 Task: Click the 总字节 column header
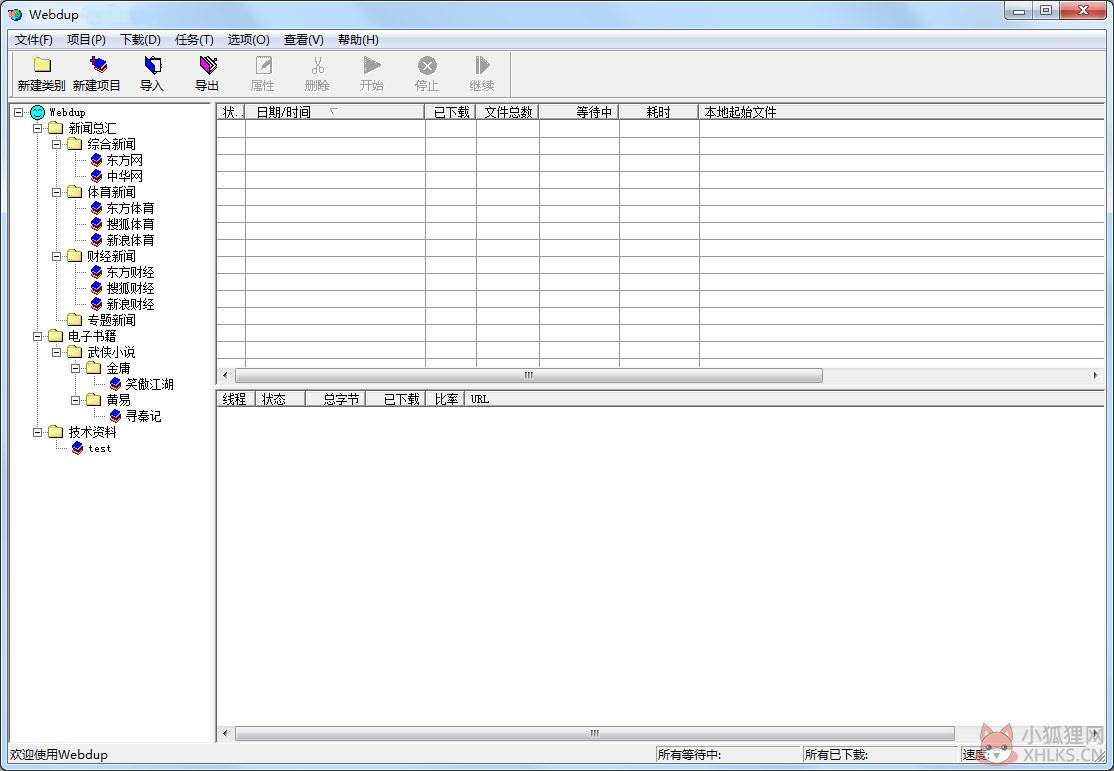335,399
